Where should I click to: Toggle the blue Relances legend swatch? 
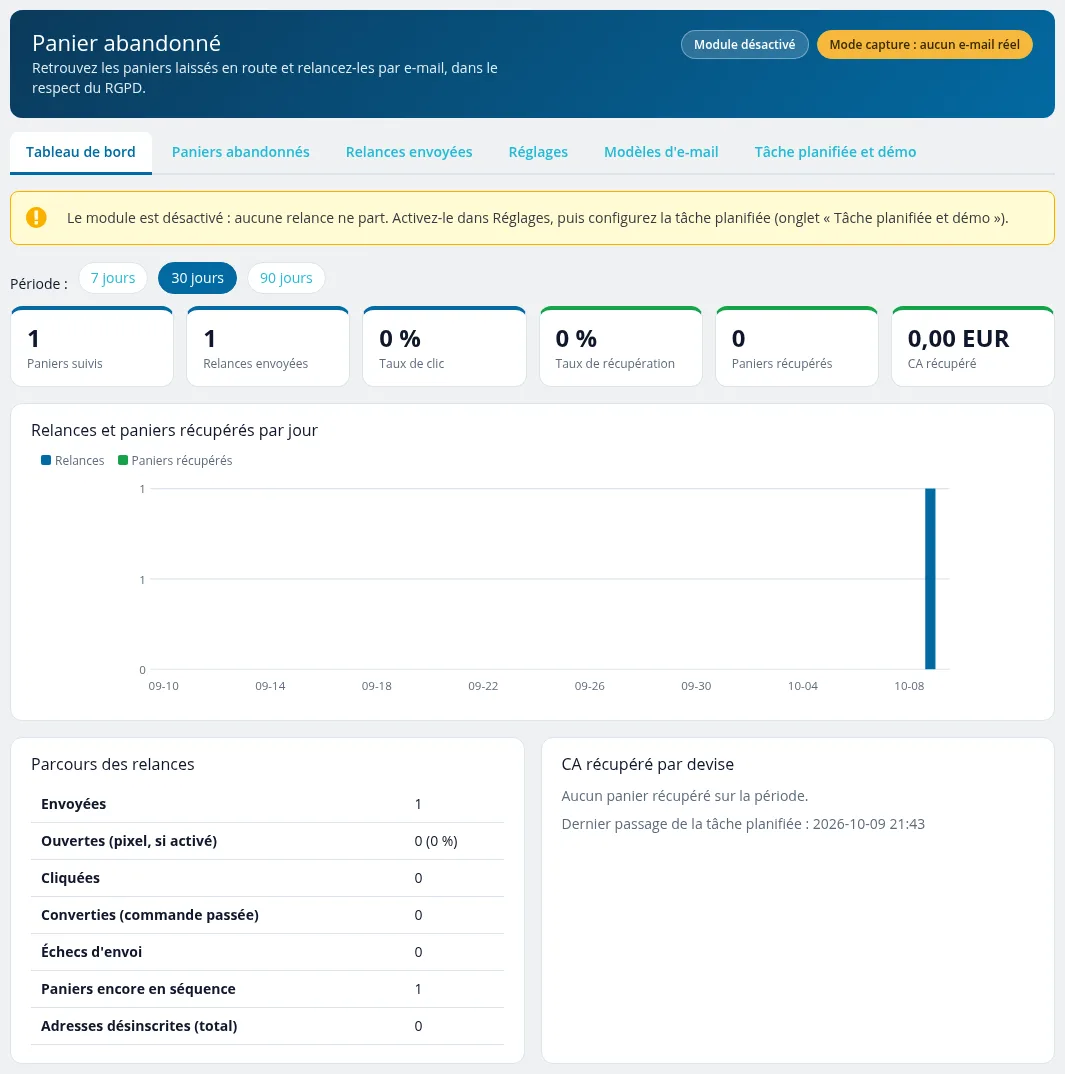coord(46,460)
